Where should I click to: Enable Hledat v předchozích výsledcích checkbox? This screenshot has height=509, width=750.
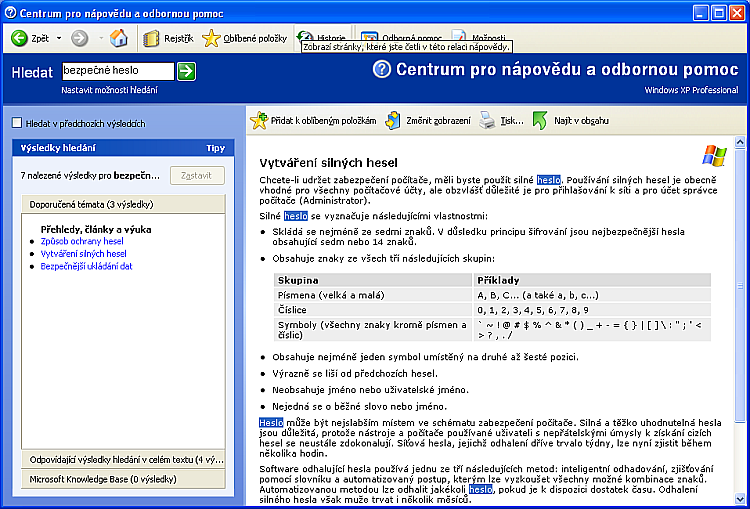click(17, 123)
